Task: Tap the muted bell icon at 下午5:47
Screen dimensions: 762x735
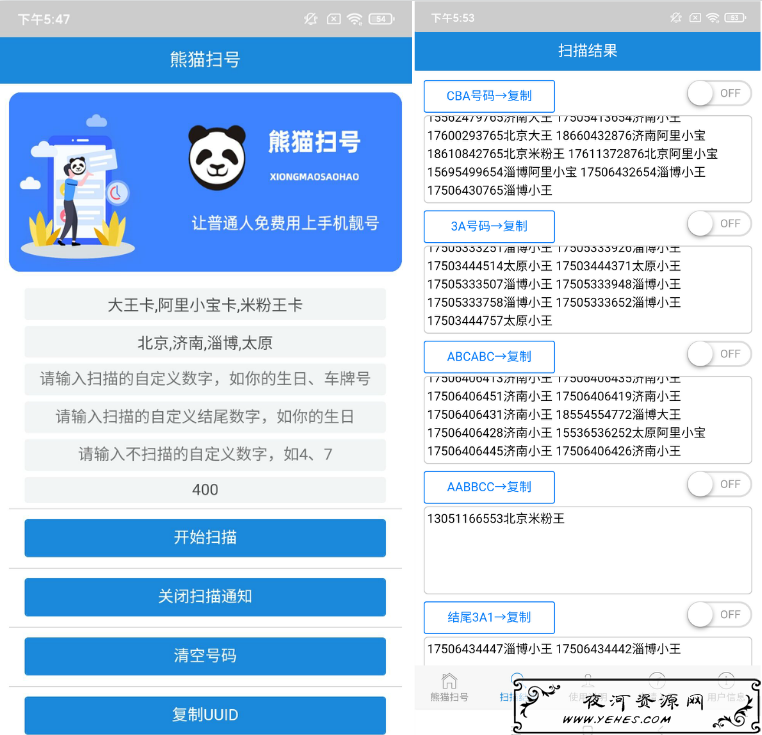Action: pyautogui.click(x=311, y=19)
